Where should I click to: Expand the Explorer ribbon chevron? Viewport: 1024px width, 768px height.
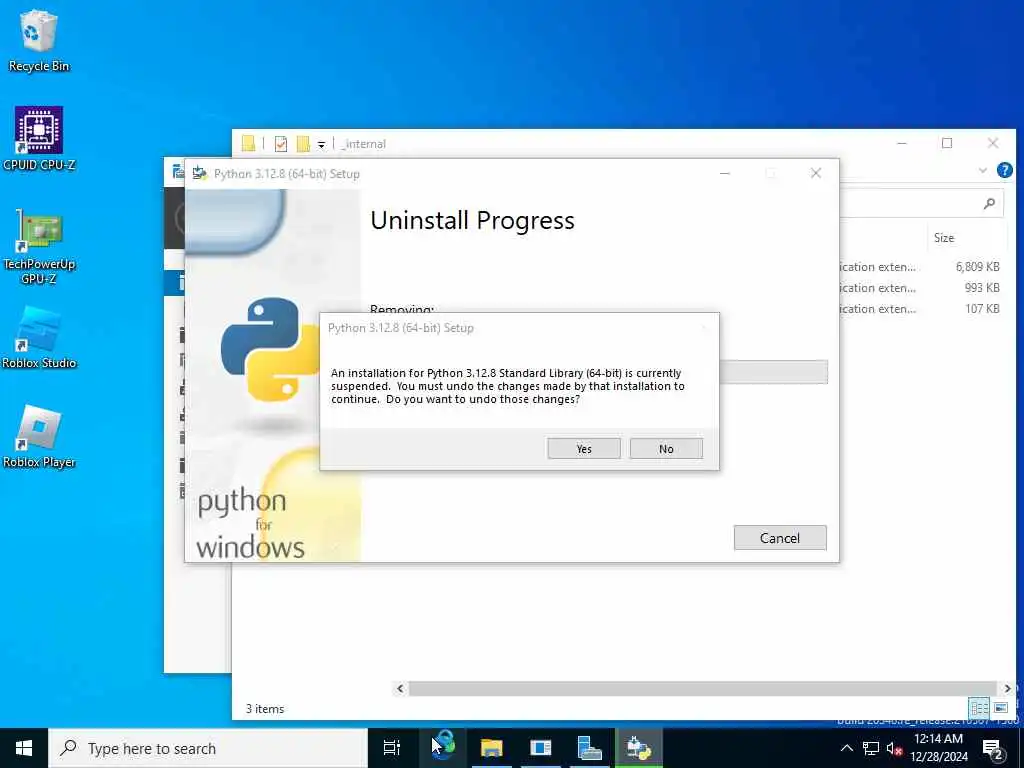983,170
